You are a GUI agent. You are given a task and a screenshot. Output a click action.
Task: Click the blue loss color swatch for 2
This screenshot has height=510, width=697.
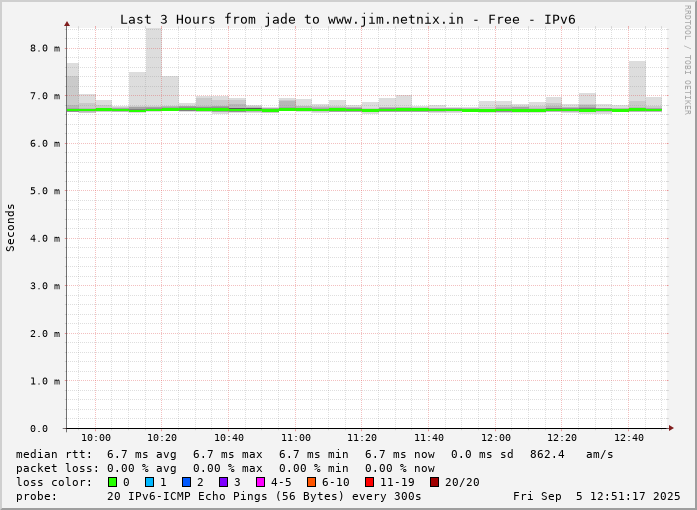187,482
